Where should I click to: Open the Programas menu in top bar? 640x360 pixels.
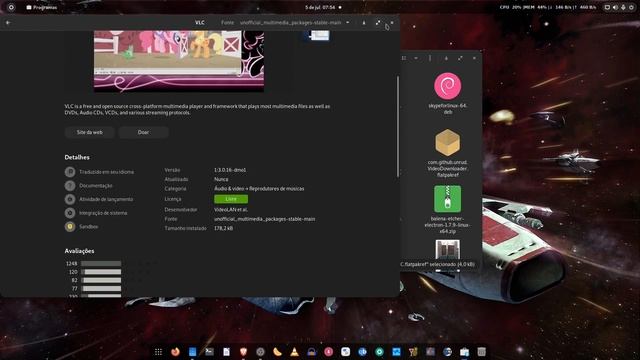[42, 7]
